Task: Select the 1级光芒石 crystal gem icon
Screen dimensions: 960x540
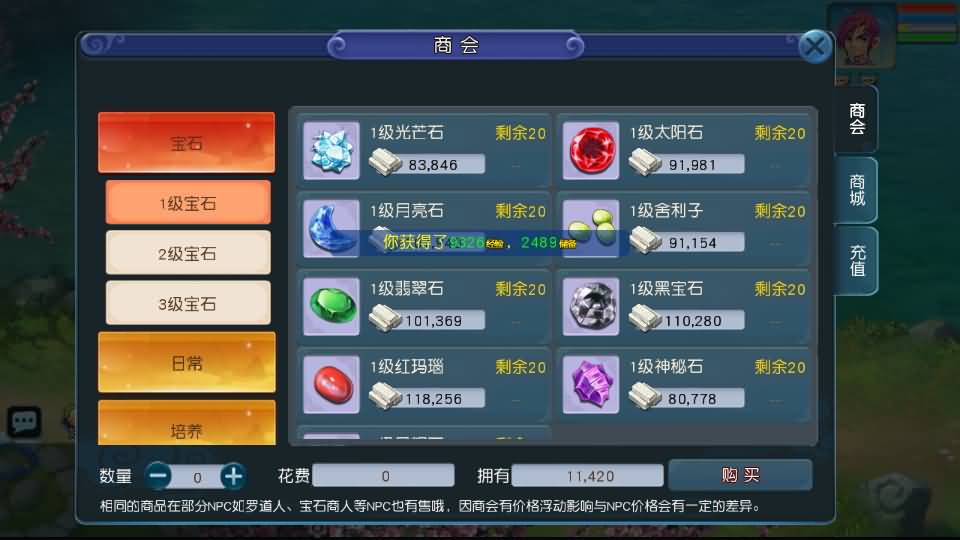Action: point(331,150)
